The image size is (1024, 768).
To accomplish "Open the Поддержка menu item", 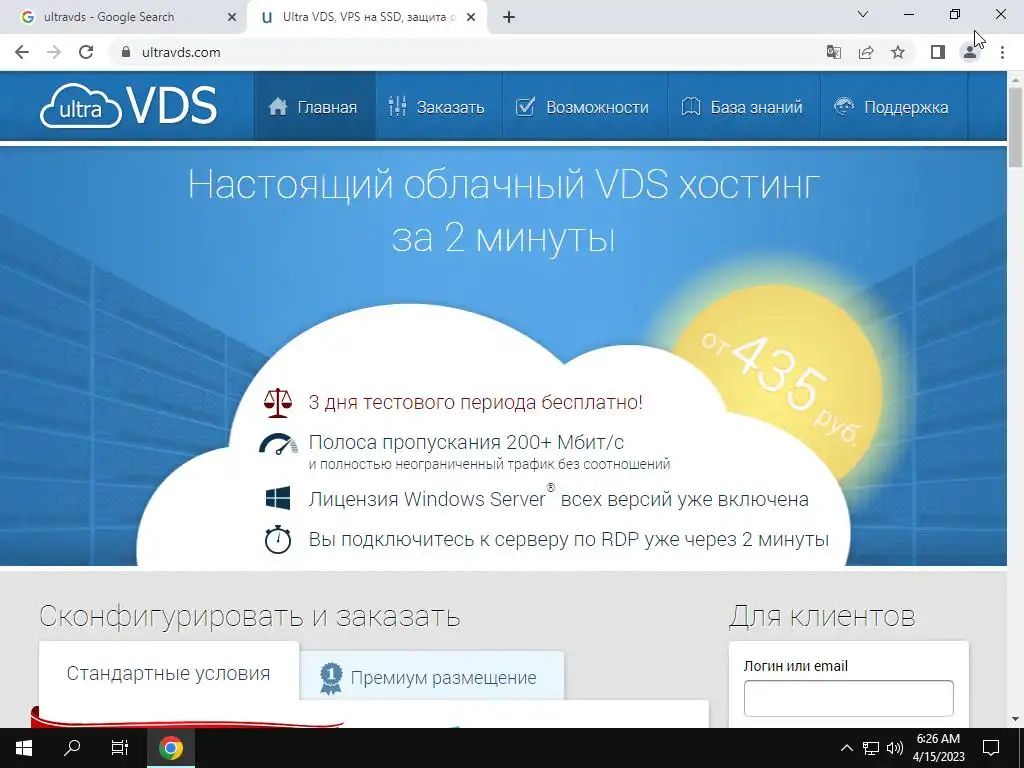I will pos(891,107).
